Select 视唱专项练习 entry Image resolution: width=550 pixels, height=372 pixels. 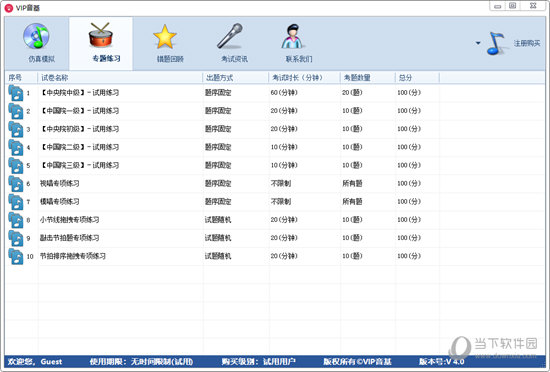[x=60, y=183]
